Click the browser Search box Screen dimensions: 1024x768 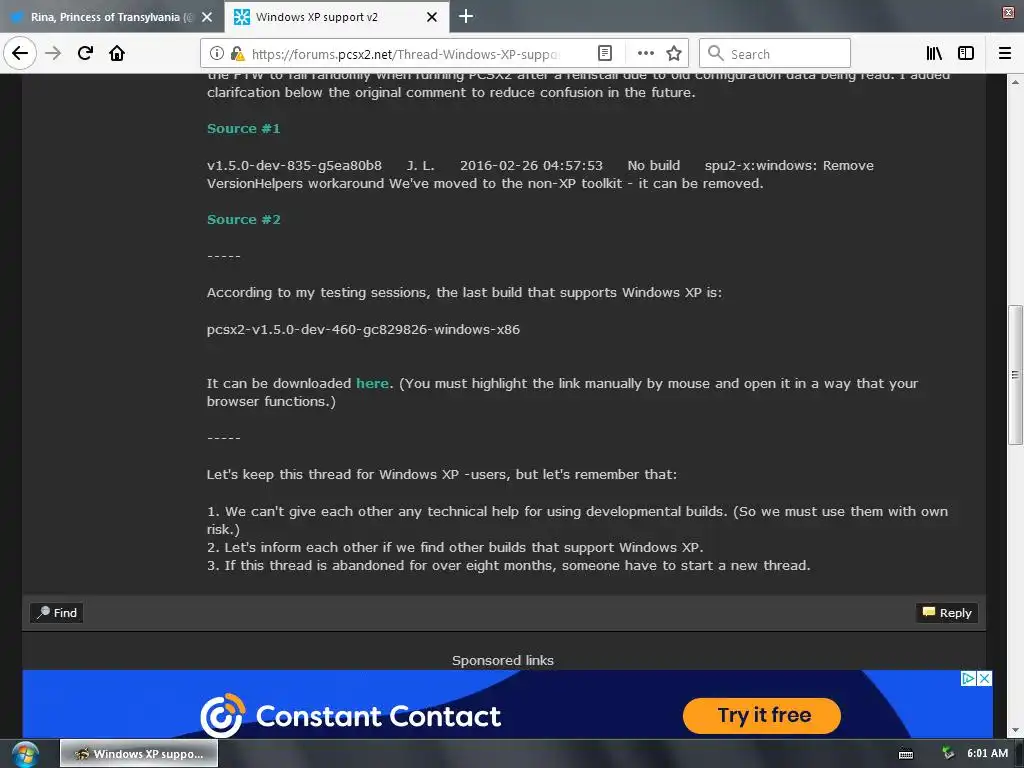[x=775, y=54]
